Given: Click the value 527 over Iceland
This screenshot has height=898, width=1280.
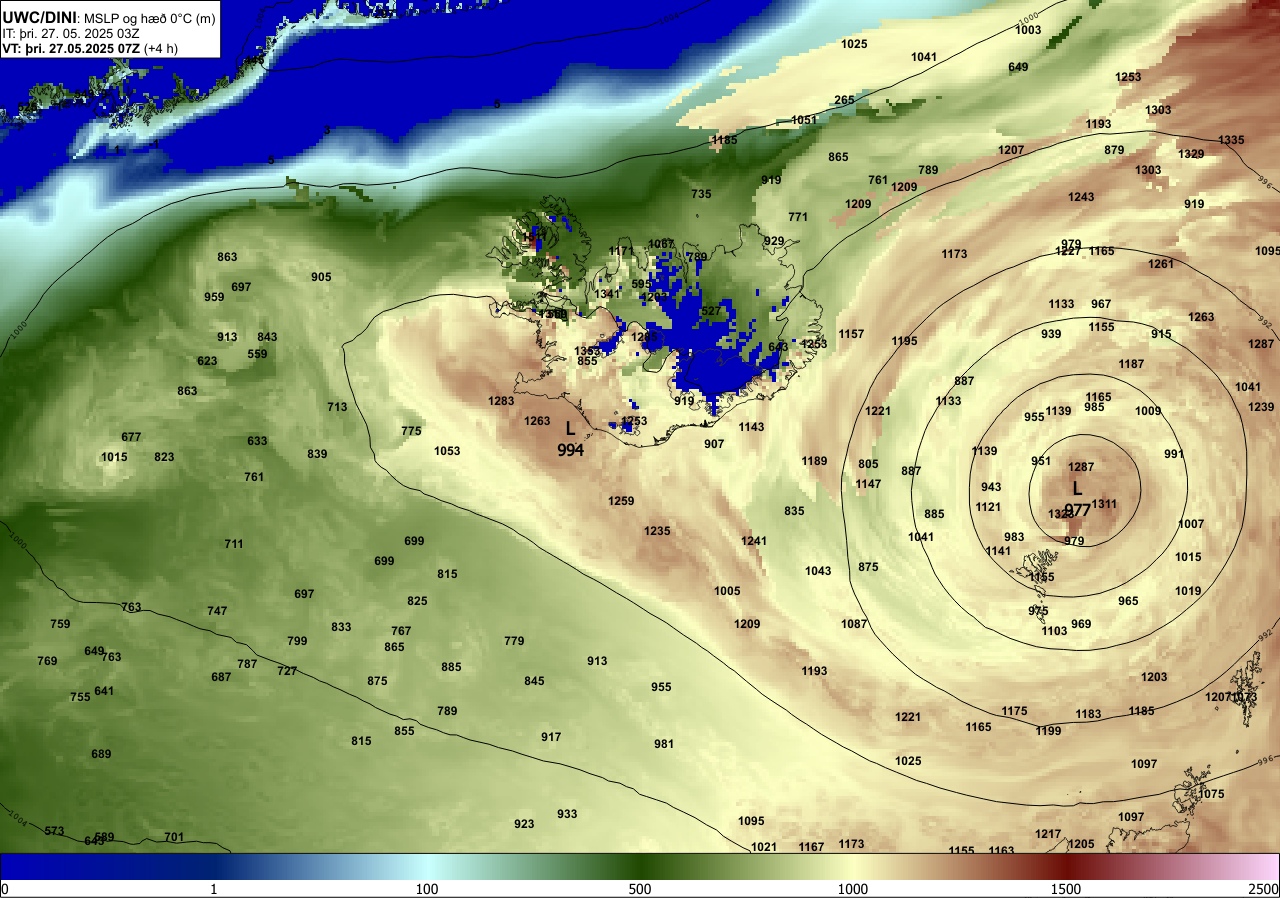Looking at the screenshot, I should (711, 311).
